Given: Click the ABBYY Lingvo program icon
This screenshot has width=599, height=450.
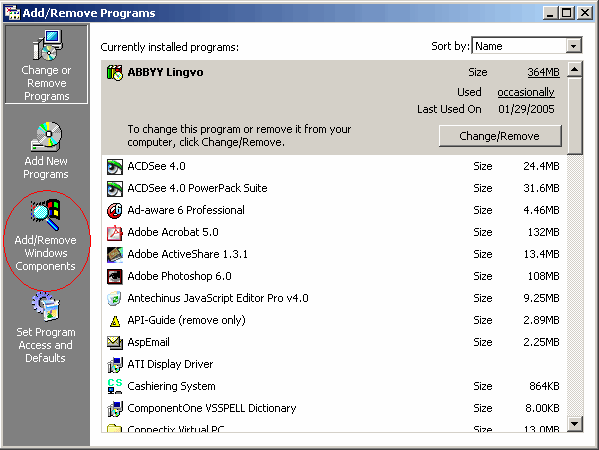Looking at the screenshot, I should (115, 72).
